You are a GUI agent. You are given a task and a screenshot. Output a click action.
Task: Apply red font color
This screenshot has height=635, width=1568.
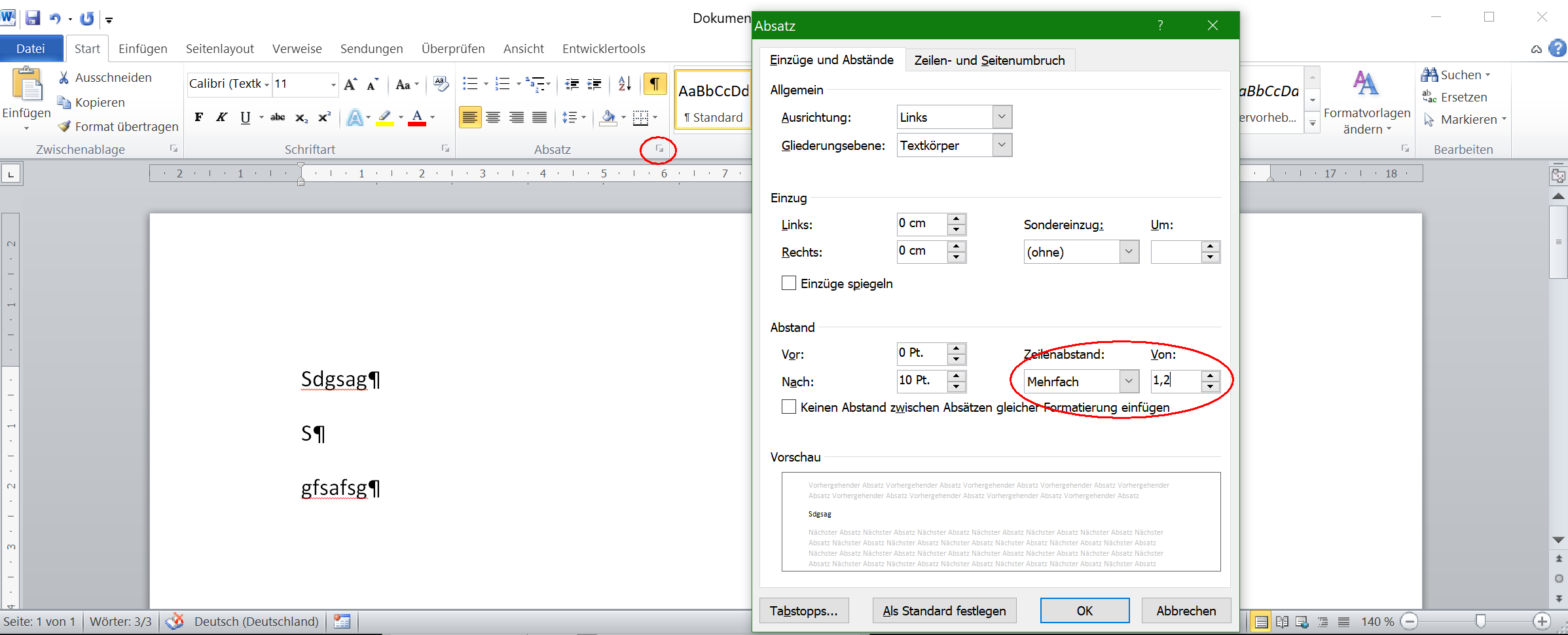click(x=417, y=117)
